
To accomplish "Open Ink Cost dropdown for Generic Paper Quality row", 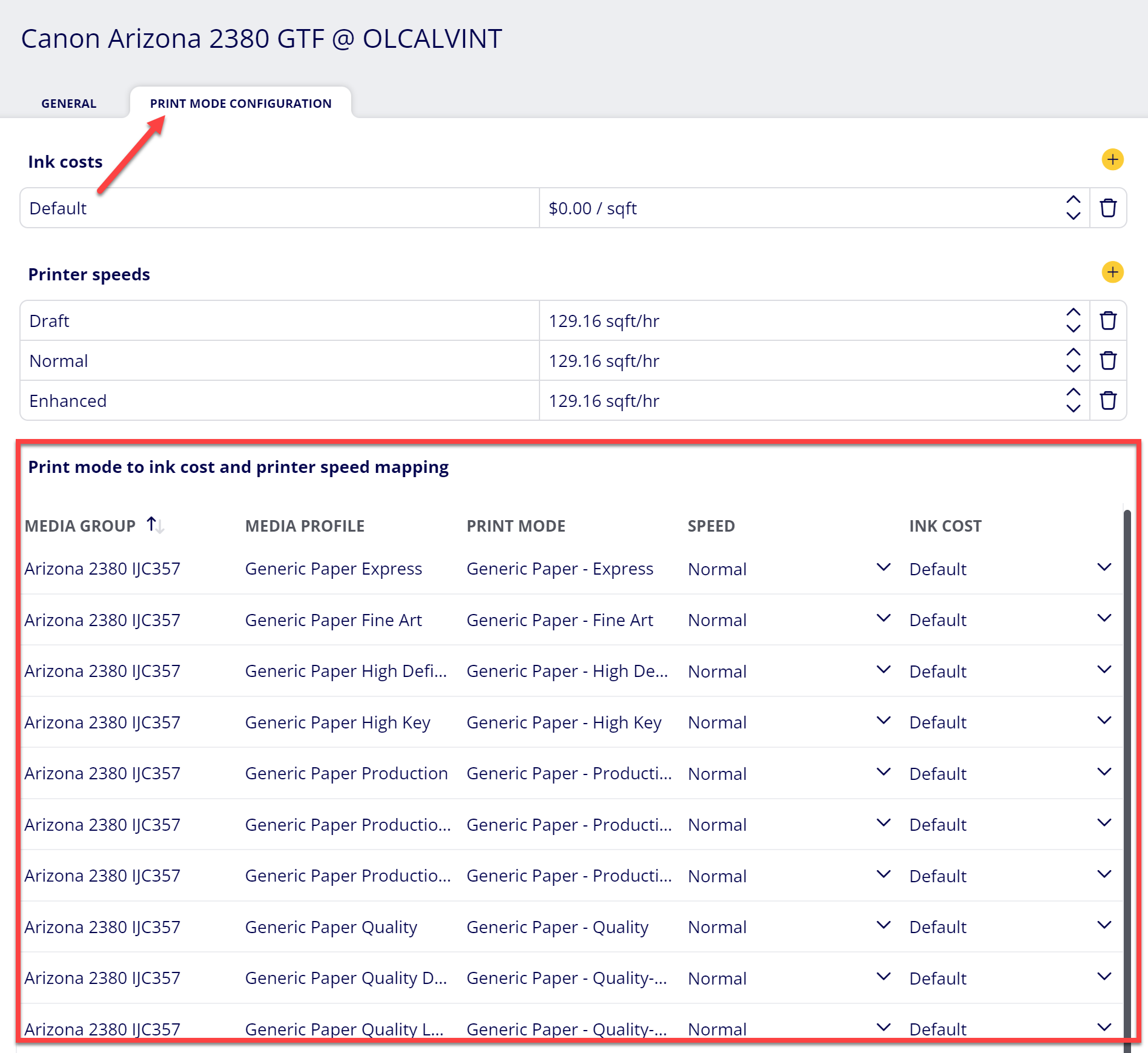I will point(1104,926).
